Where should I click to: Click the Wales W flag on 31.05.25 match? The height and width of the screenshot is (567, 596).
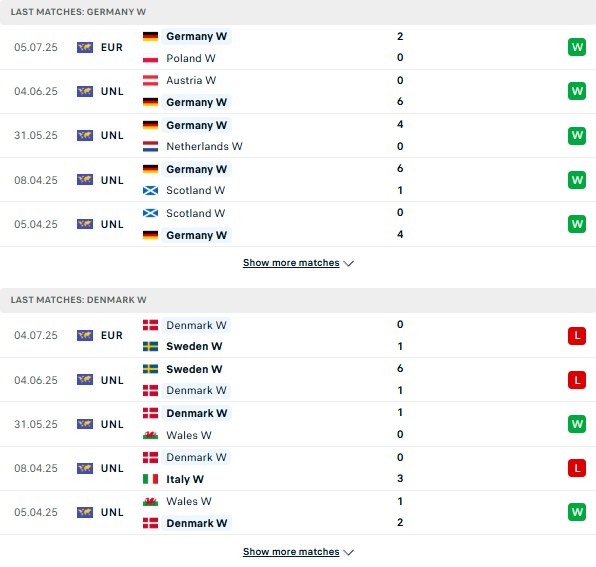[150, 435]
